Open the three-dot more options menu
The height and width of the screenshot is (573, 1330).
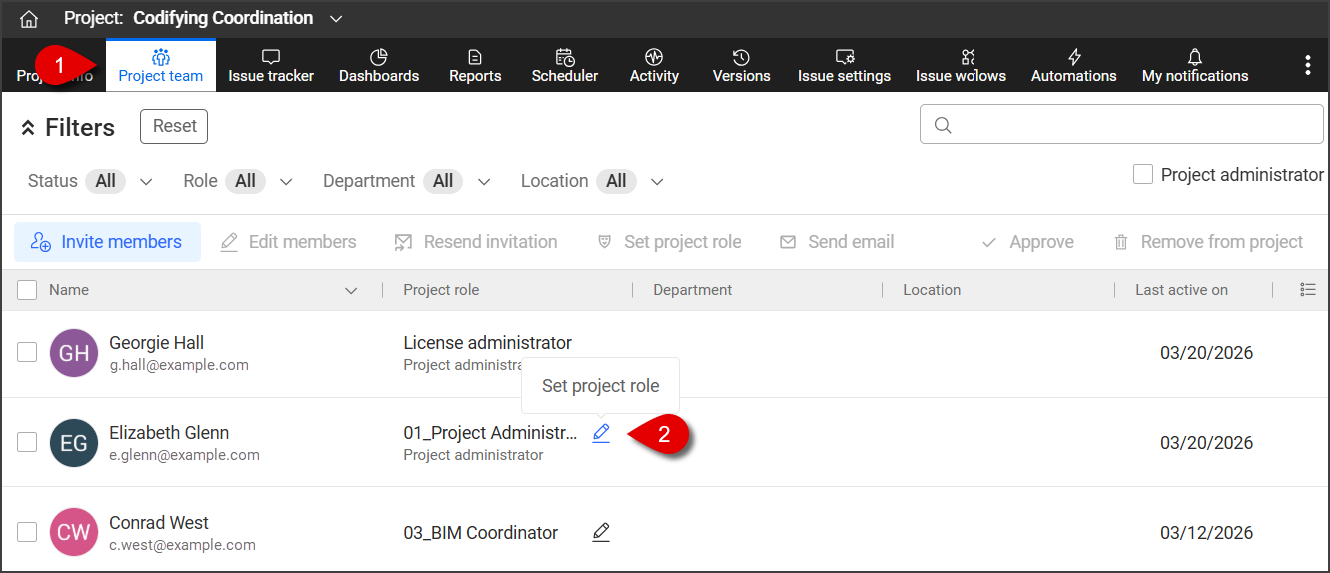(1307, 66)
